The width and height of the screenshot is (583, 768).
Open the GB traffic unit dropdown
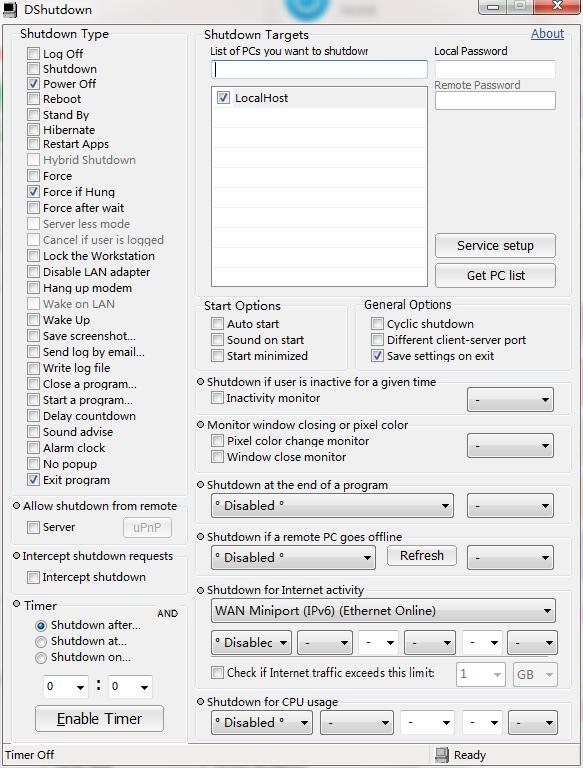(x=535, y=674)
